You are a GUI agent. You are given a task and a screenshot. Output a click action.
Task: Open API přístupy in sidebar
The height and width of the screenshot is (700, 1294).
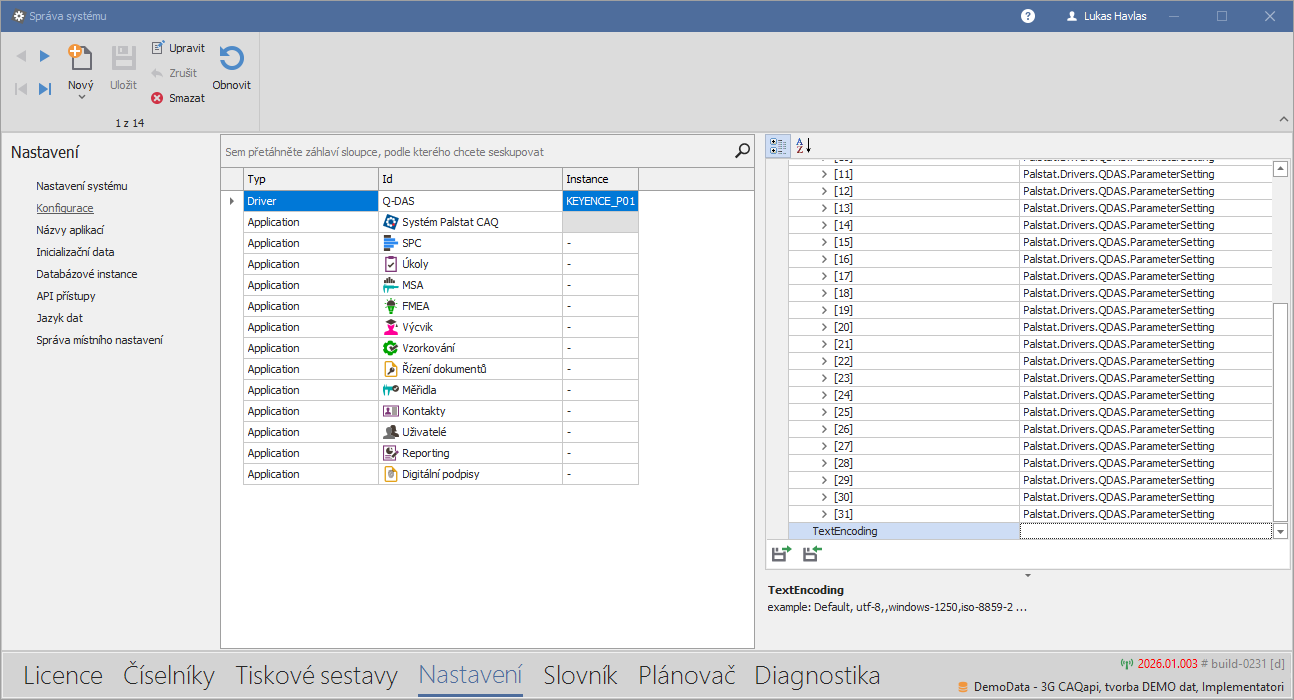[66, 296]
